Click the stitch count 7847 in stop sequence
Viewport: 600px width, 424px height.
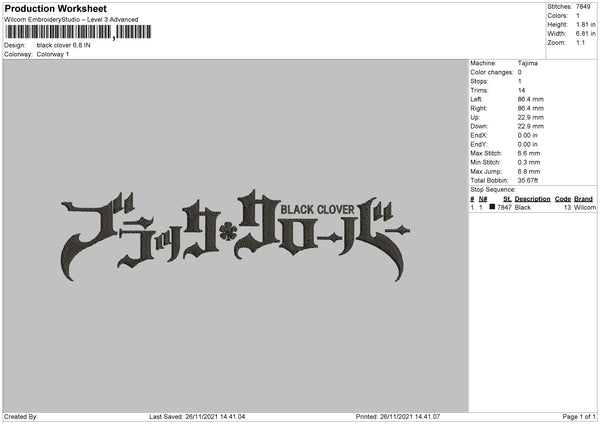tap(504, 207)
